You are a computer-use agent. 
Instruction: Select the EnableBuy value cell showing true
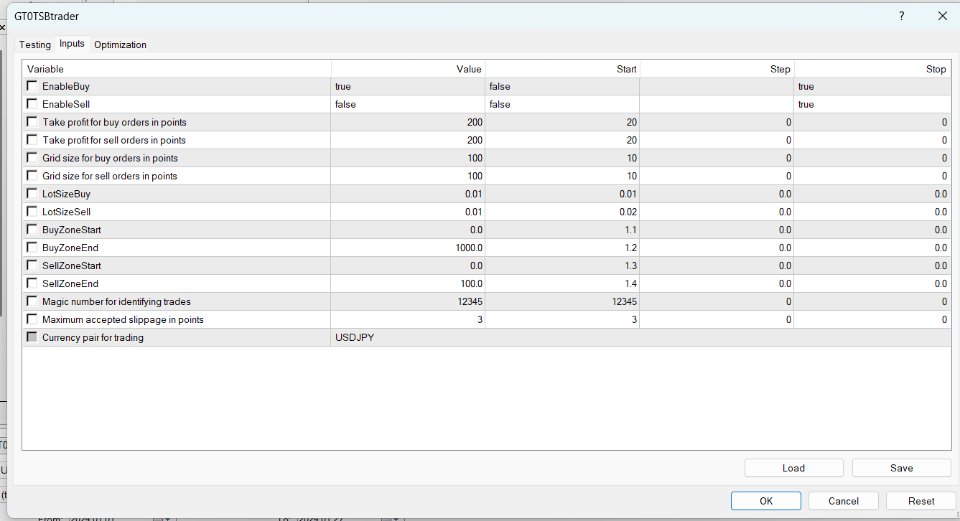click(x=408, y=87)
